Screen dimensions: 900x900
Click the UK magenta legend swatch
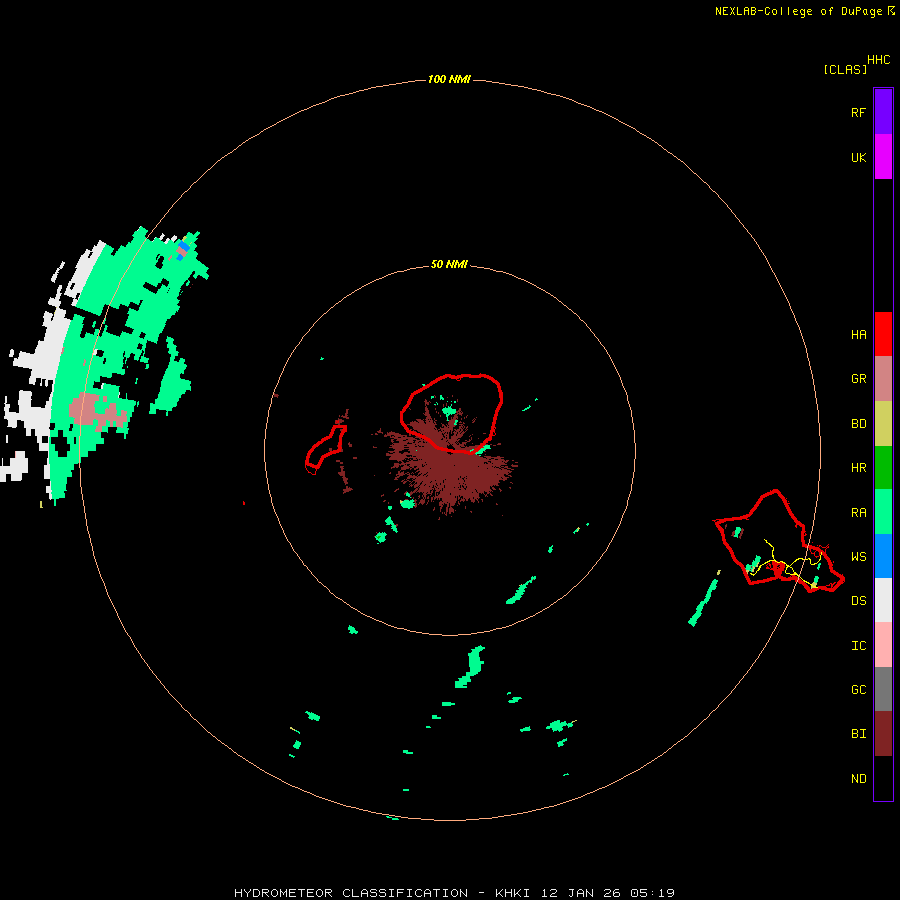[883, 157]
